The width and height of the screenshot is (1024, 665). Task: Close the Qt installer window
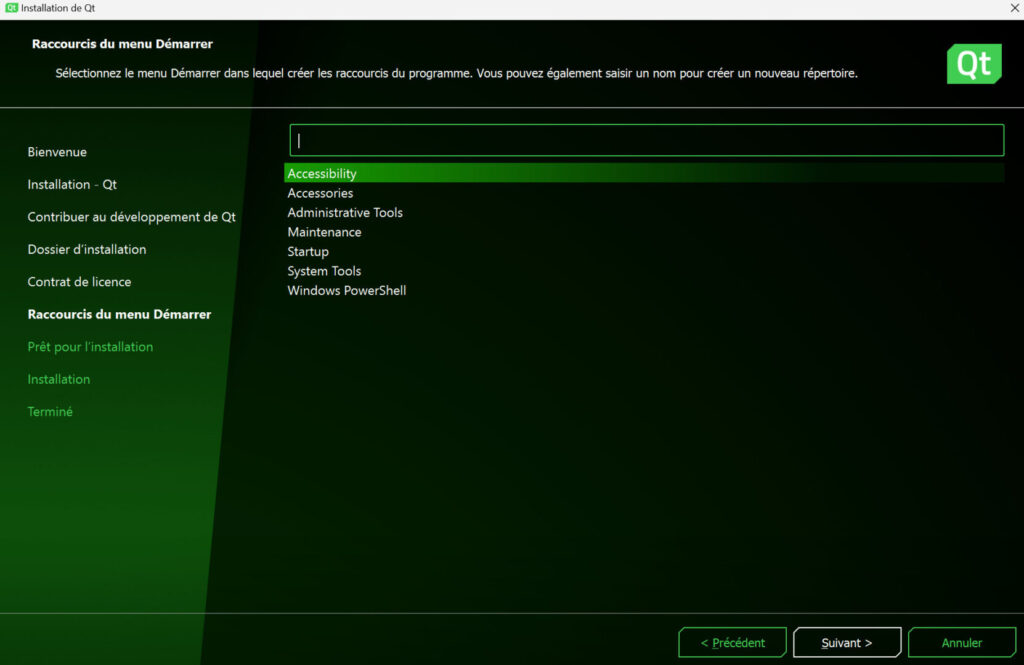point(1014,8)
